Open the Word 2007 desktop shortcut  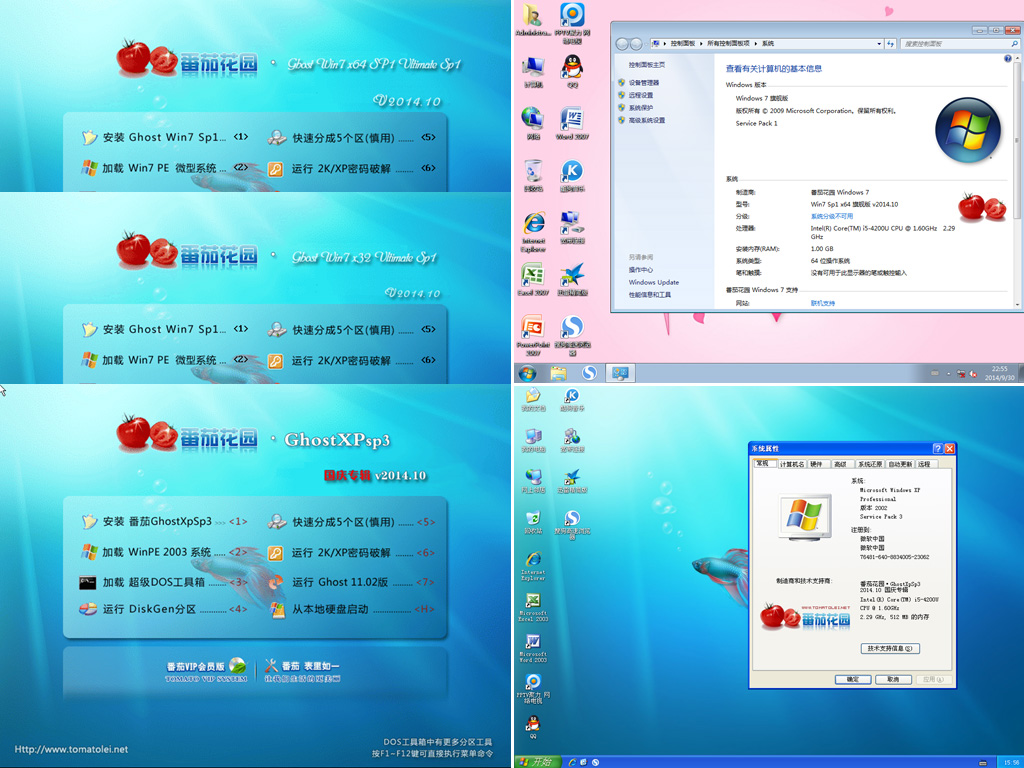[572, 123]
